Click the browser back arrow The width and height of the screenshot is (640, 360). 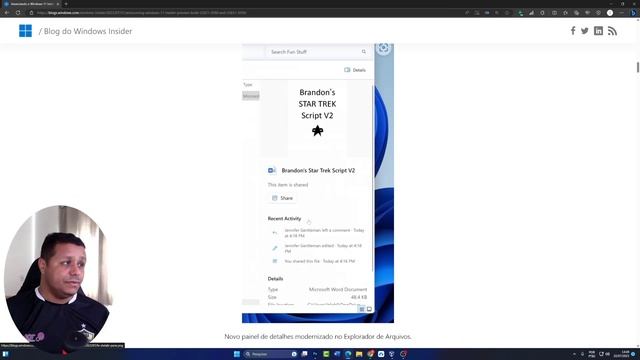[x=7, y=13]
